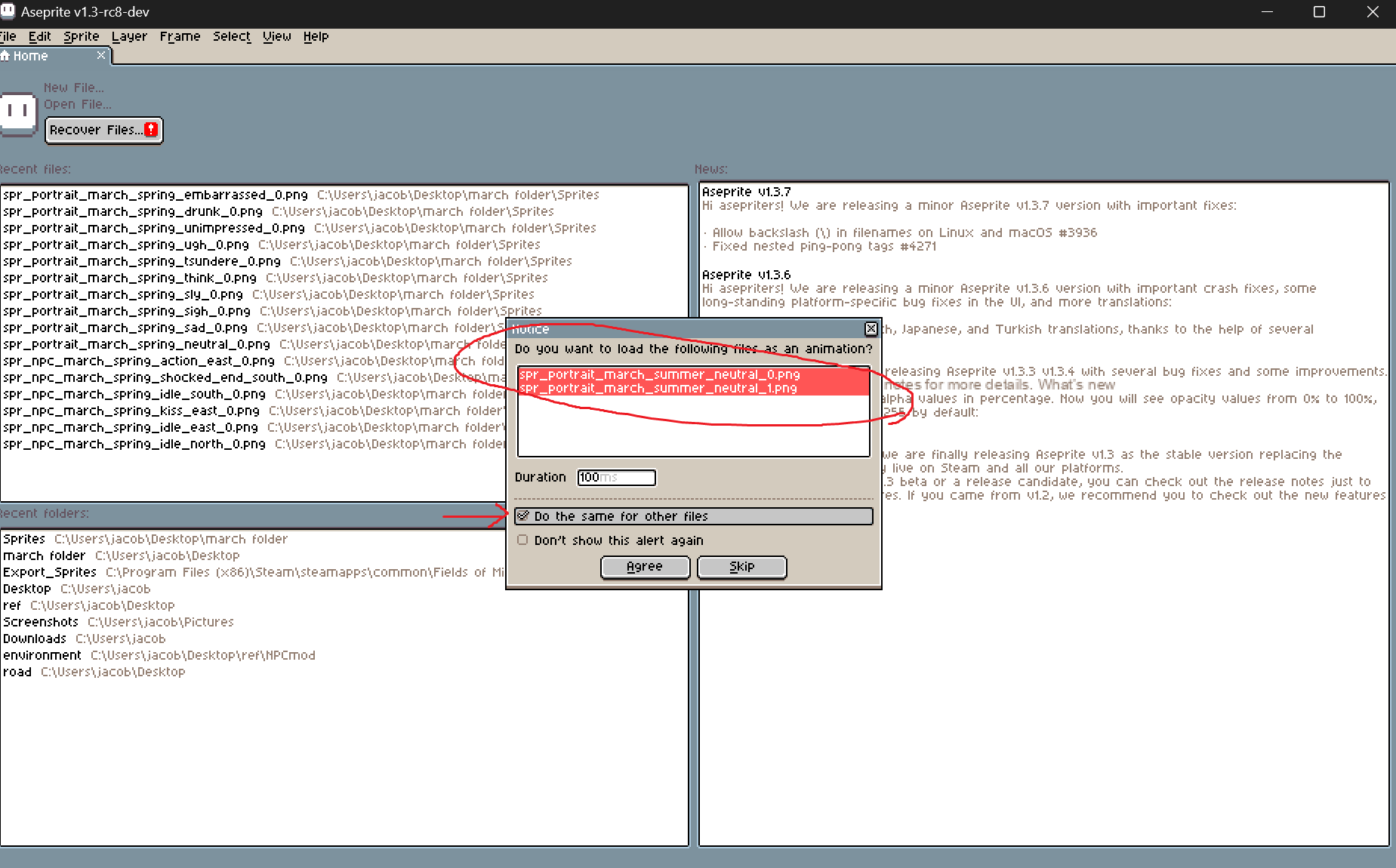Open recent file spr_npc_march_spring_kiss_east_0.png
Image resolution: width=1396 pixels, height=868 pixels.
coord(254,411)
